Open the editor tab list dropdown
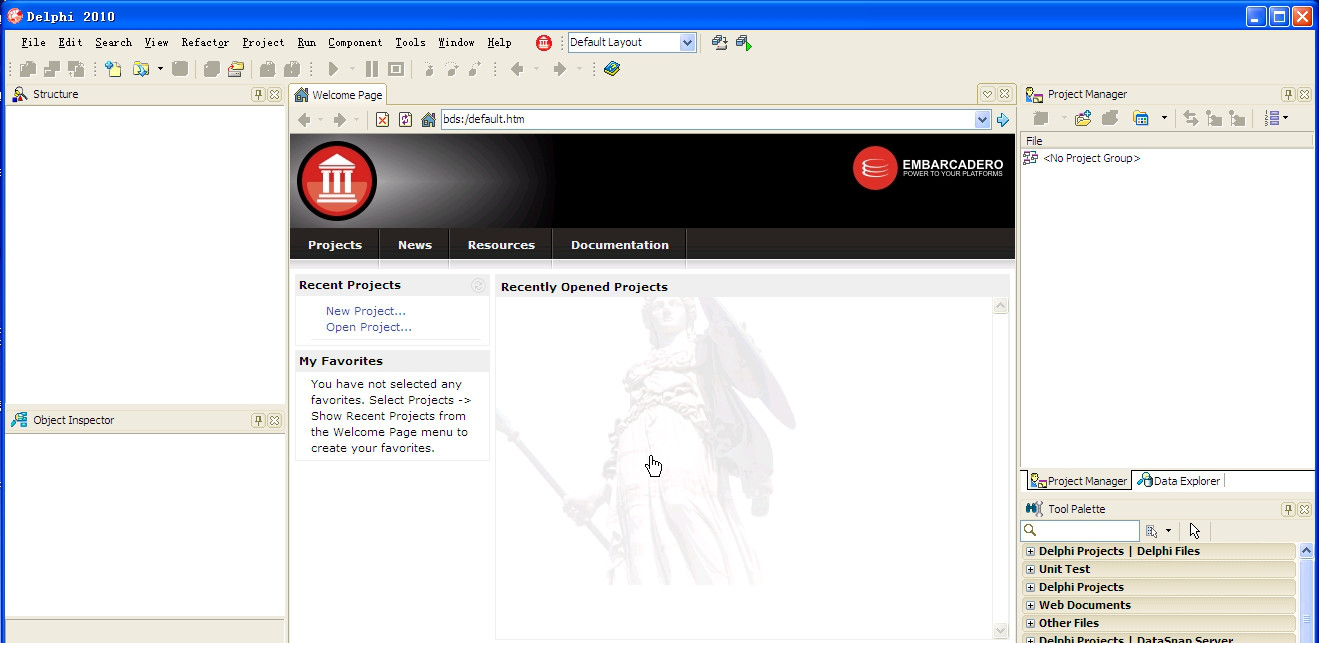This screenshot has width=1319, height=668. click(987, 94)
